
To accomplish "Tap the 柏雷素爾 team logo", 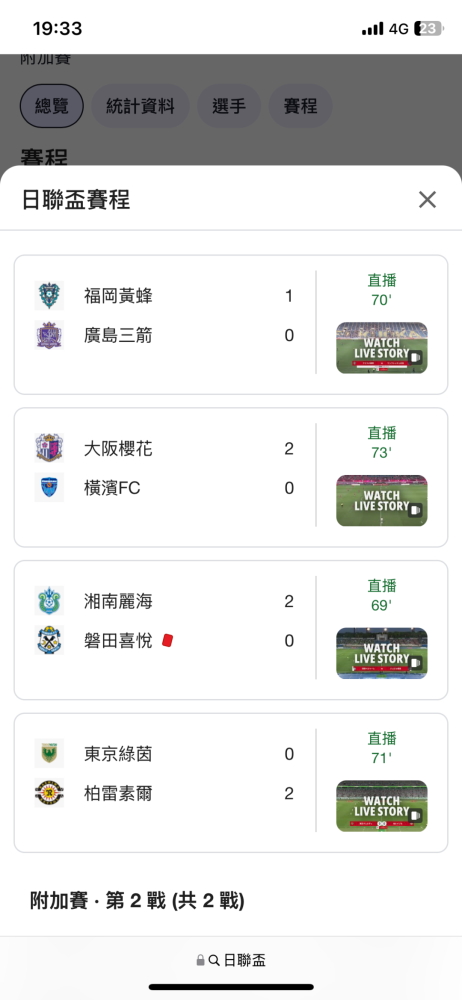I will tap(49, 793).
